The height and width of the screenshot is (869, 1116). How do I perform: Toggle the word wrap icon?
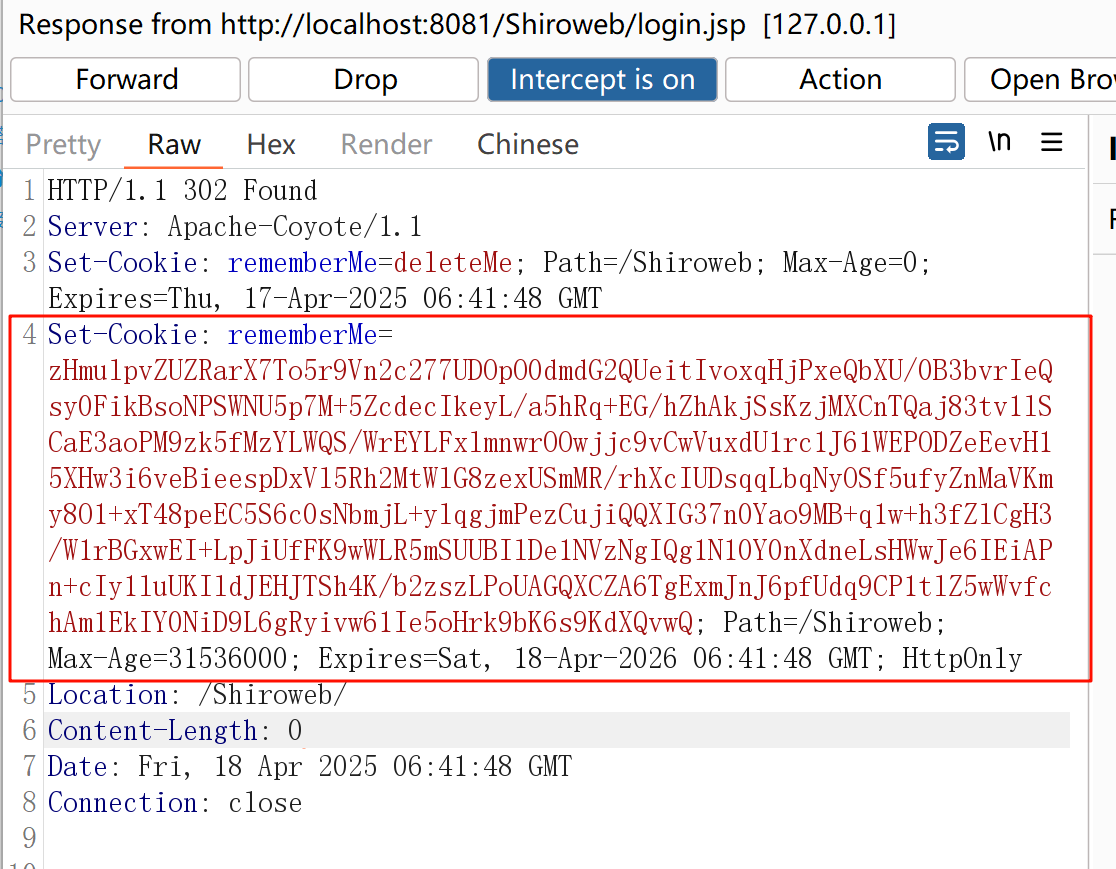[946, 142]
